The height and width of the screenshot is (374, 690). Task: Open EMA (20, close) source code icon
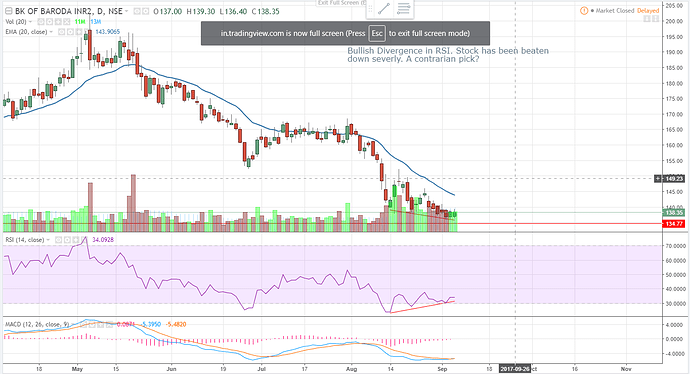[79, 32]
